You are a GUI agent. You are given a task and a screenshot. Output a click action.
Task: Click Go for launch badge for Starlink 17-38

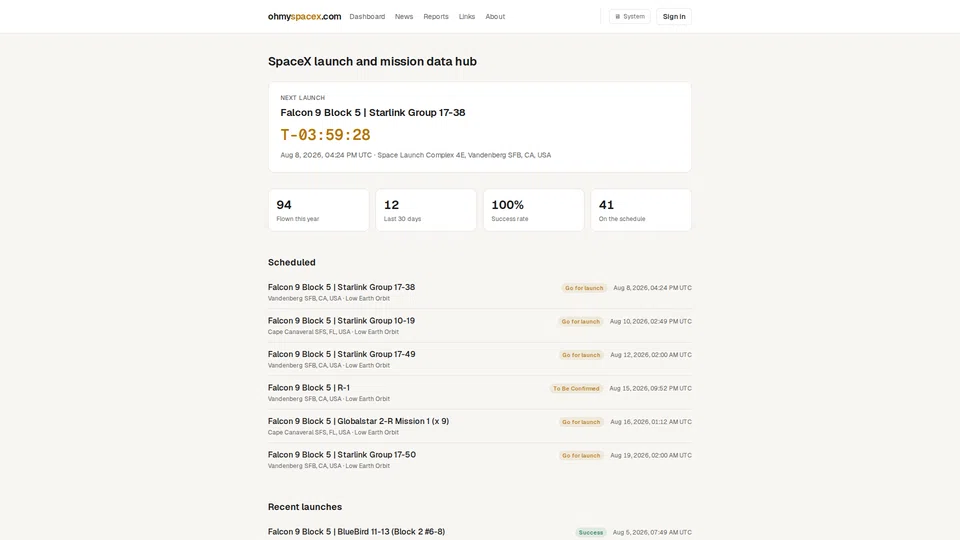(x=583, y=288)
